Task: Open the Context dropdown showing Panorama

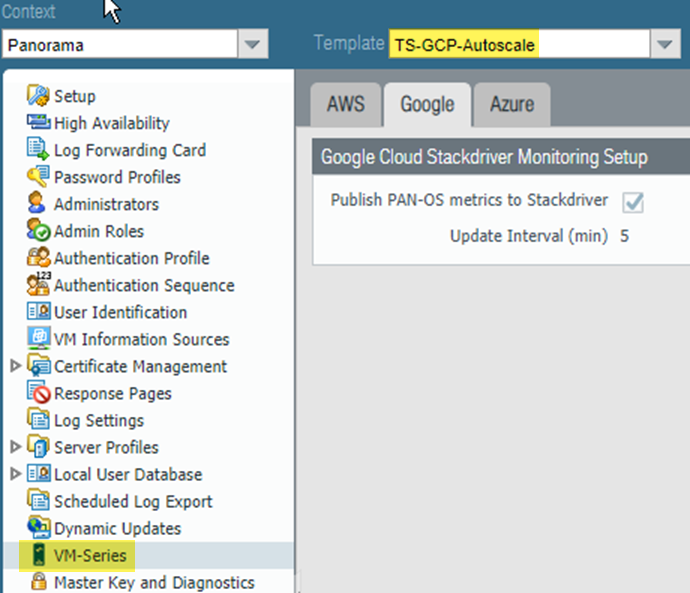Action: [x=252, y=44]
